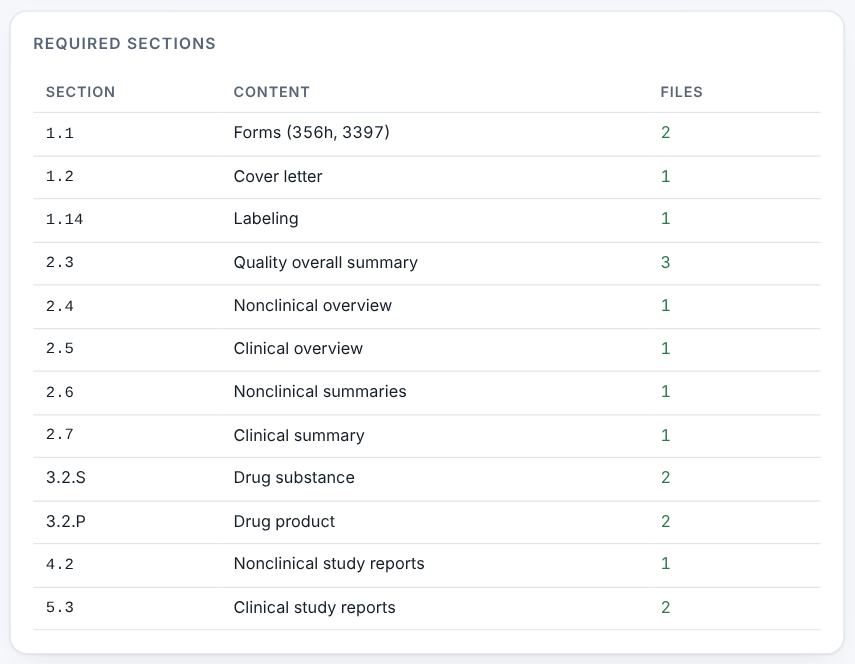Click the file count for Clinical summary

(x=665, y=436)
